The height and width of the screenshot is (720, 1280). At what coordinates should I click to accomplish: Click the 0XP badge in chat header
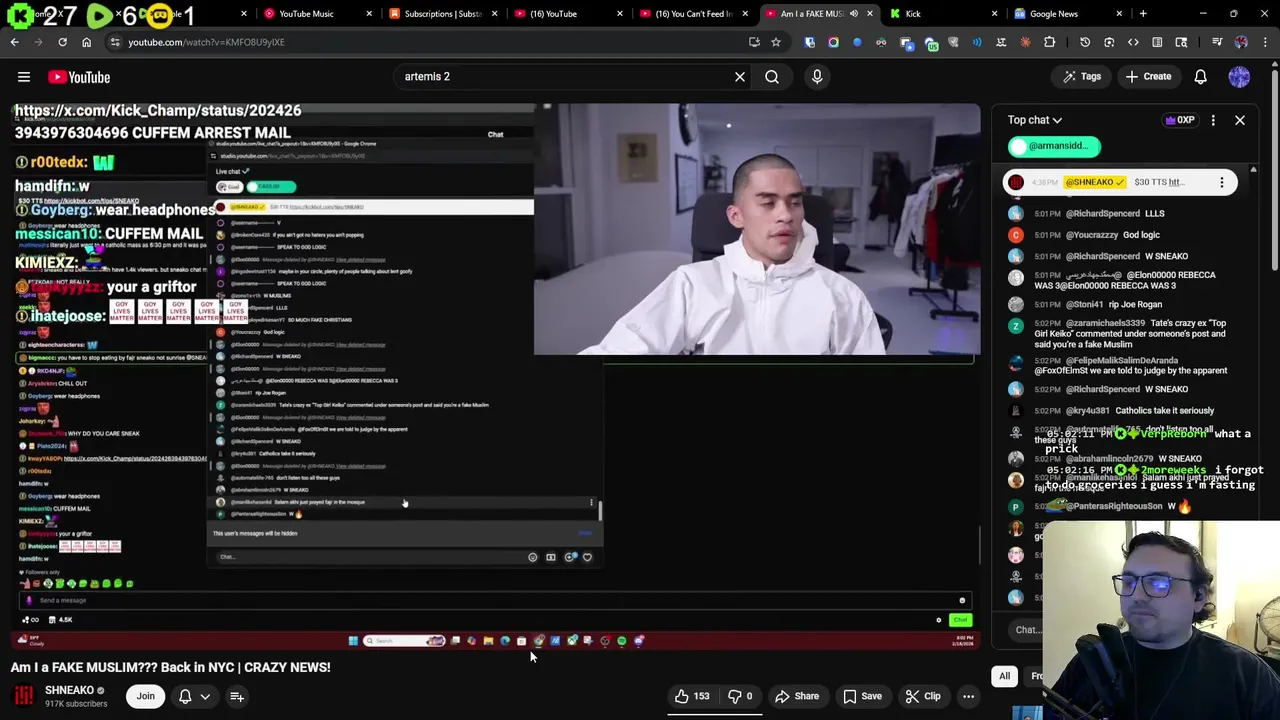(x=1180, y=120)
